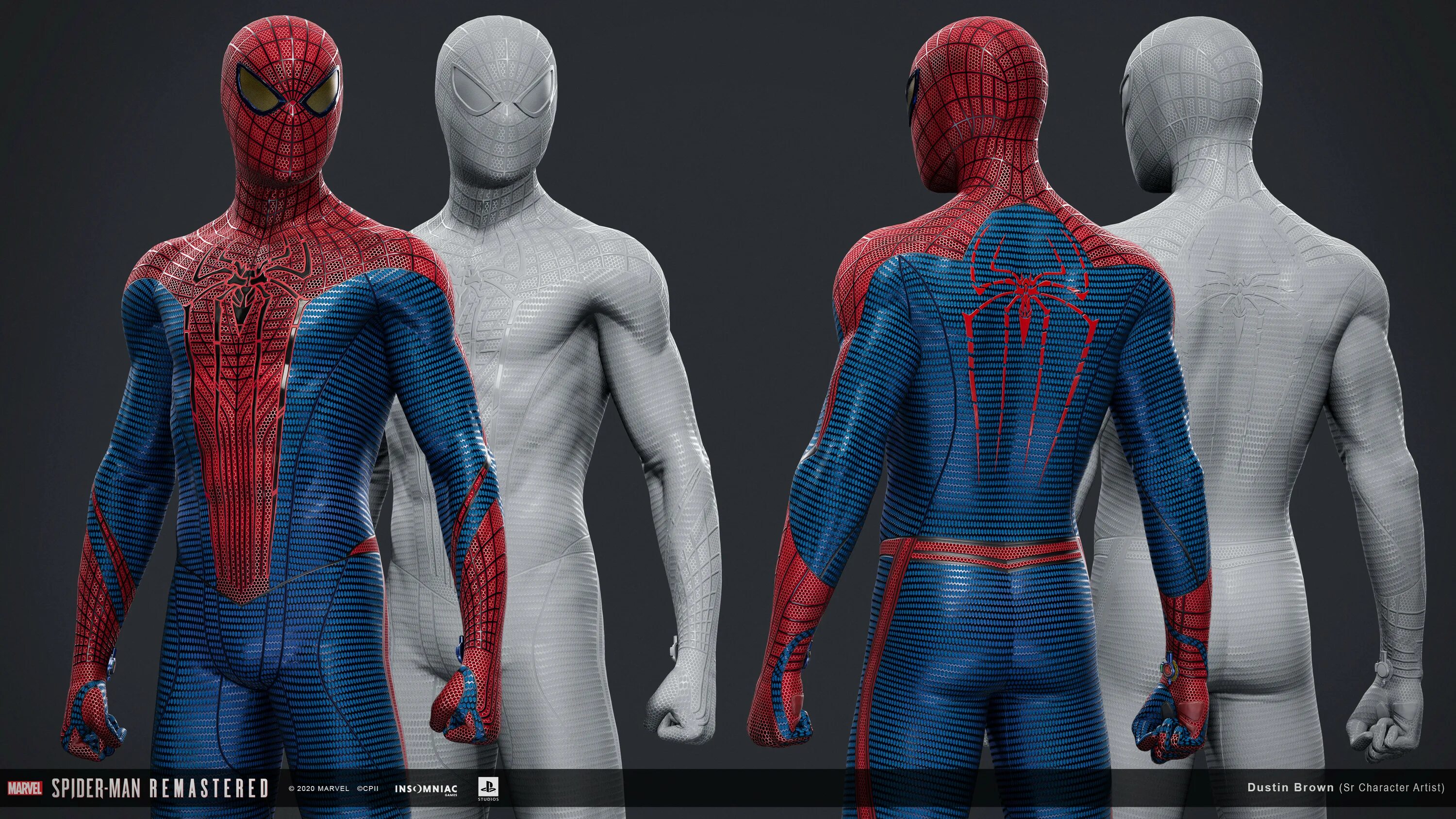
Task: Click the Spider-Man Remastered title text
Action: click(x=160, y=788)
